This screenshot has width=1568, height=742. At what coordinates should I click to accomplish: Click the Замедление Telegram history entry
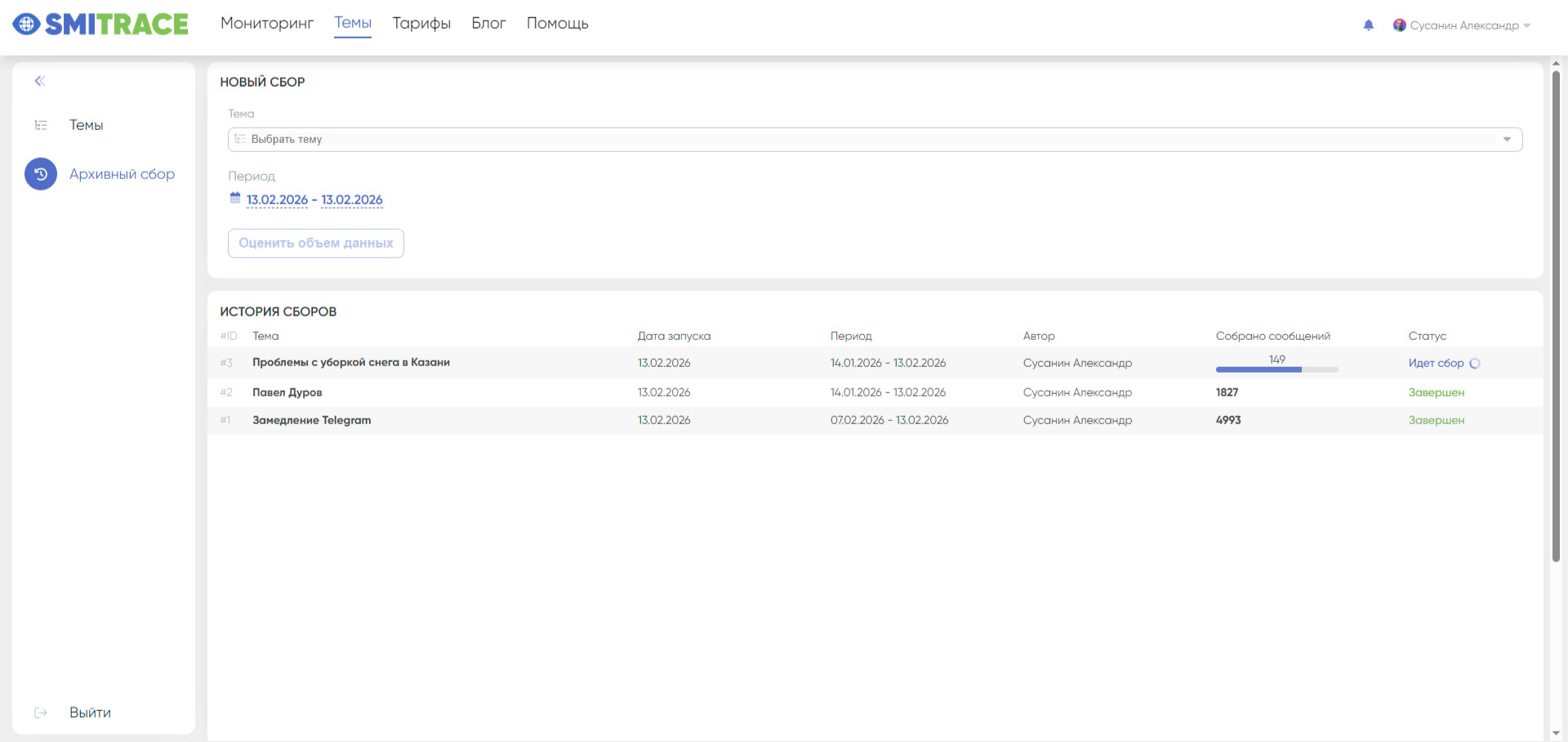pos(311,420)
